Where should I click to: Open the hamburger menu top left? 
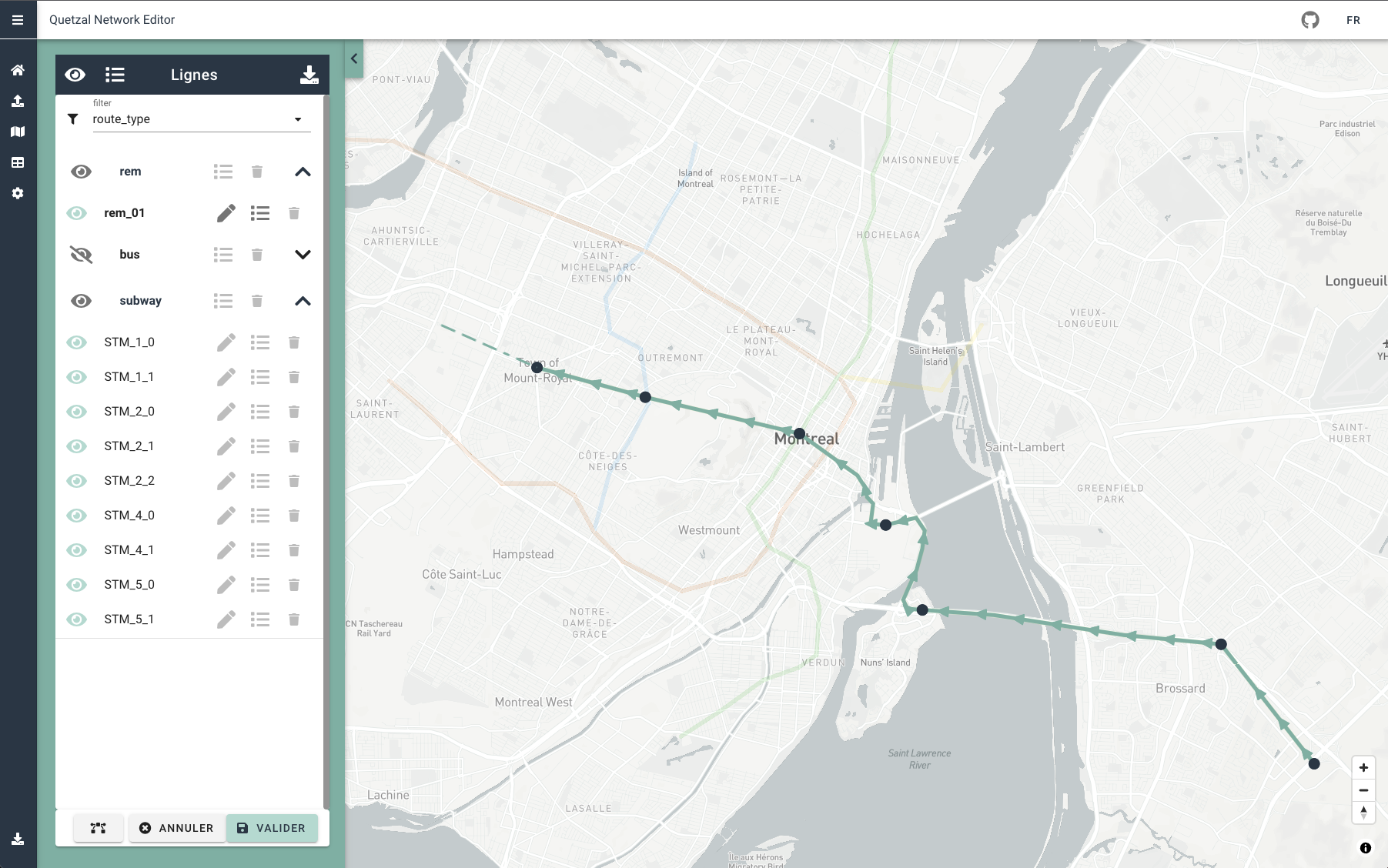point(18,19)
